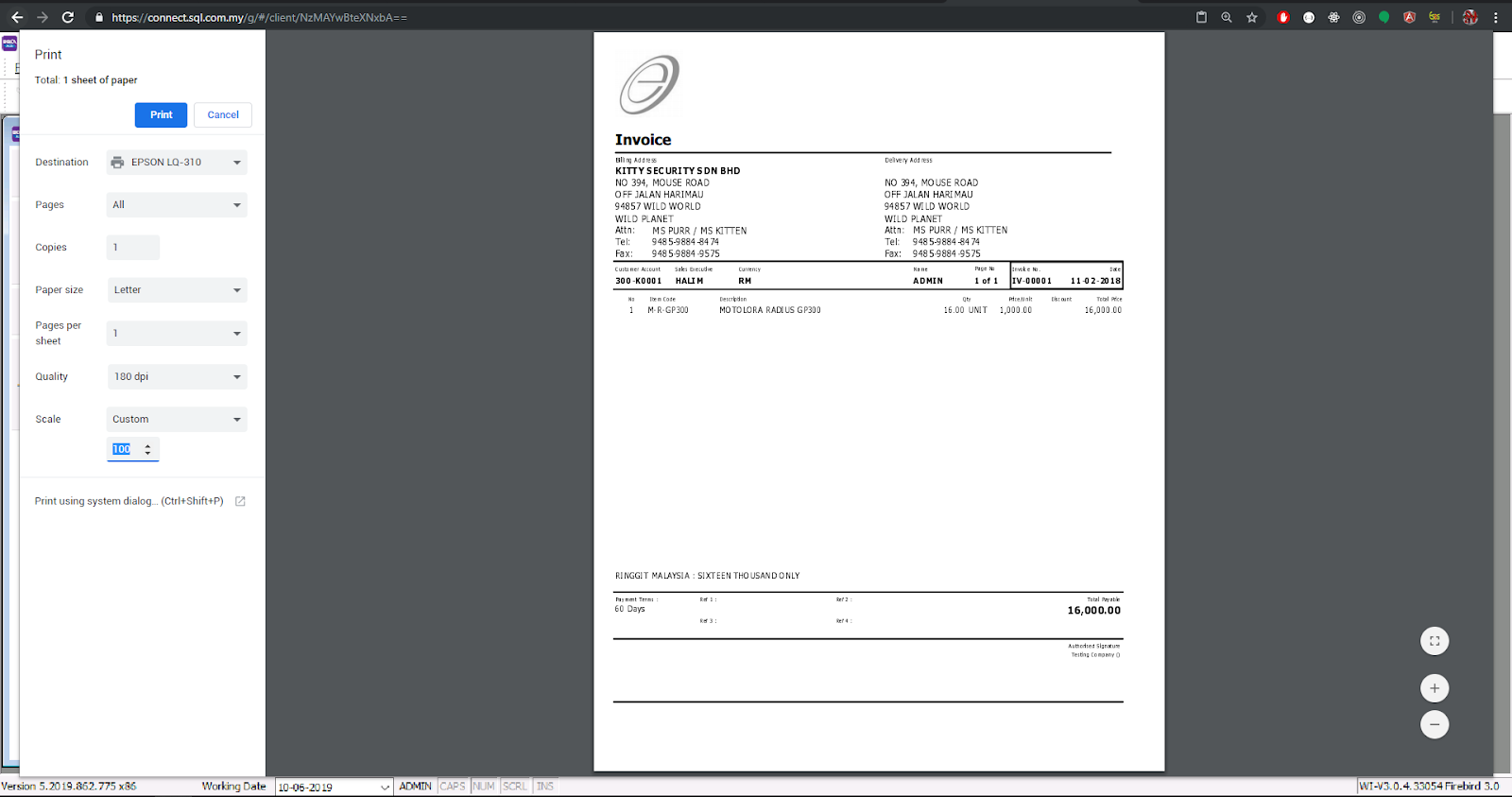The image size is (1512, 797).
Task: Click the INS indicator in status bar
Action: pos(545,787)
